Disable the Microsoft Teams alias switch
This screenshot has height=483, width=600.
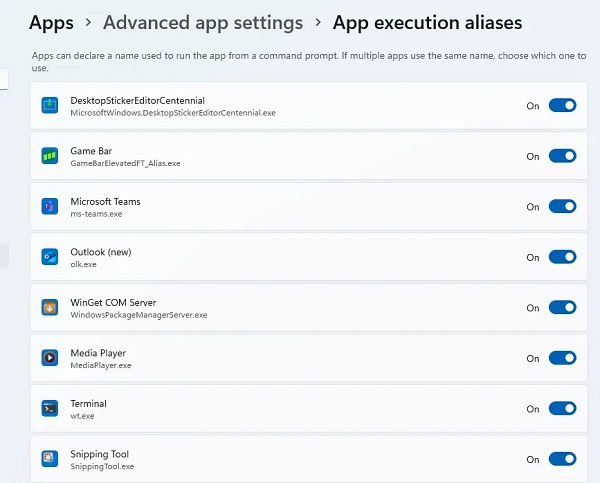coord(562,206)
